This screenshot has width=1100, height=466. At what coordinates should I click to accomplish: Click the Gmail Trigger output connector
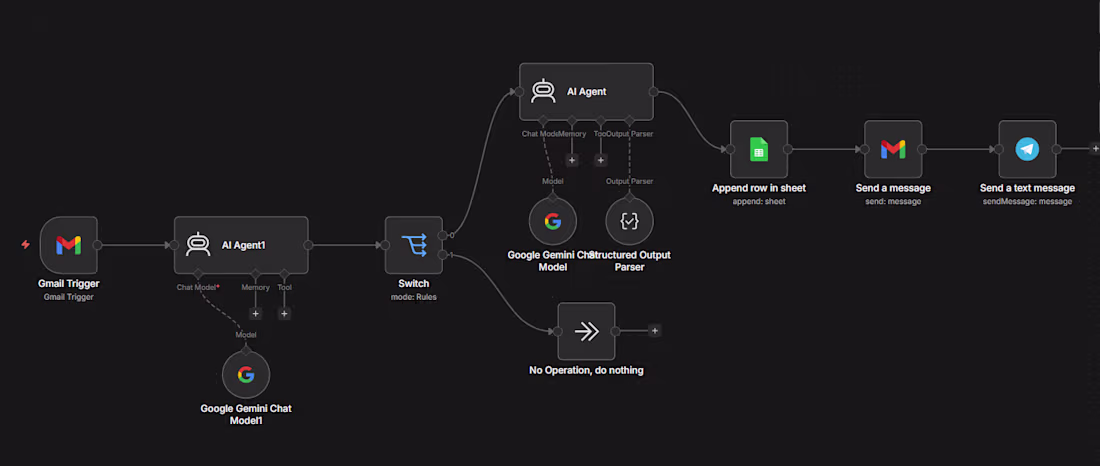tap(98, 245)
